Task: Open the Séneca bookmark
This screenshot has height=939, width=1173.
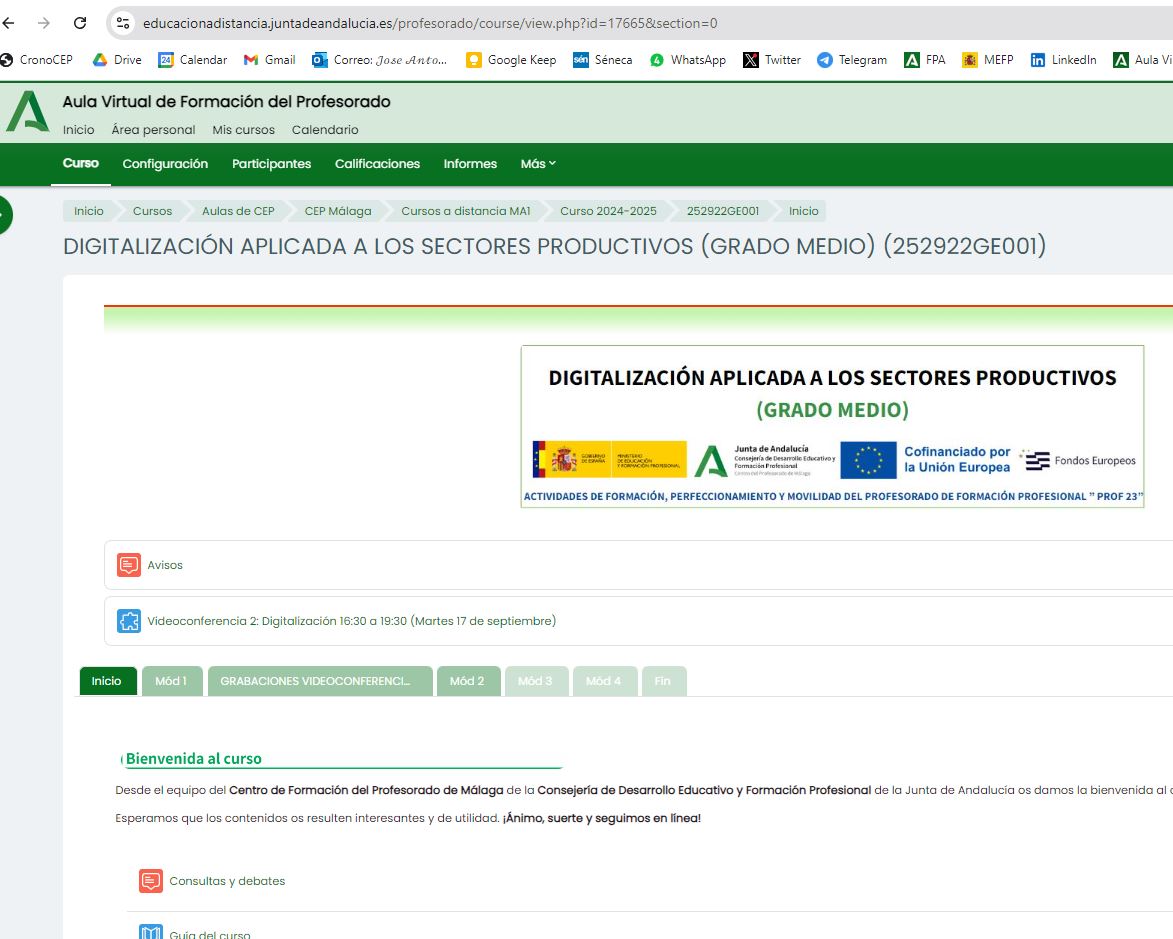Action: click(602, 60)
